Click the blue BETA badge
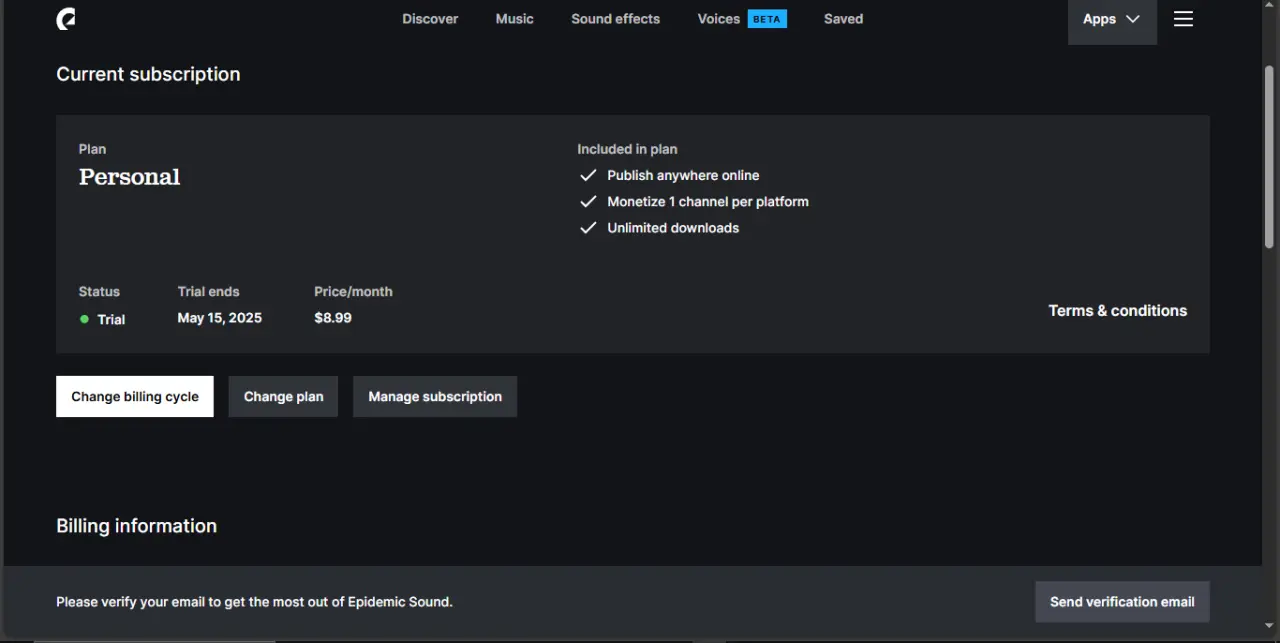This screenshot has height=643, width=1280. 767,19
